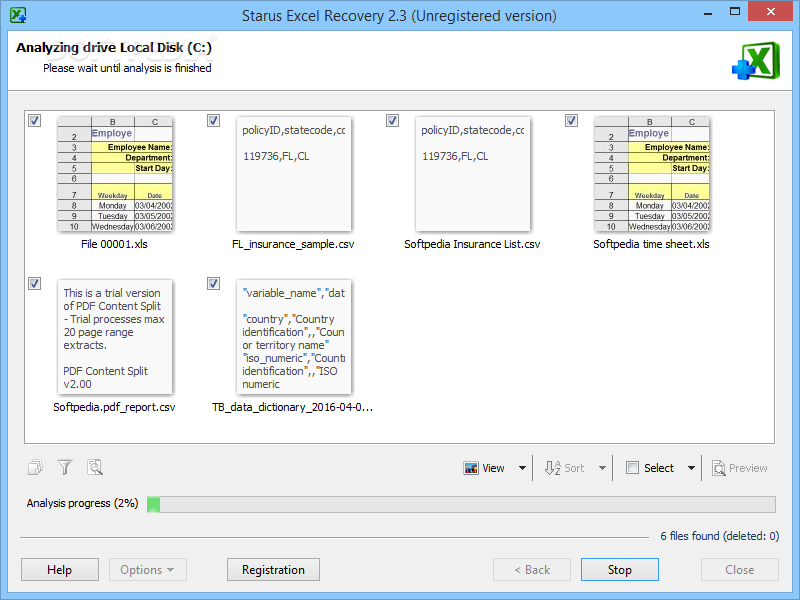This screenshot has height=600, width=800.
Task: Click the View picture icon
Action: click(x=471, y=468)
